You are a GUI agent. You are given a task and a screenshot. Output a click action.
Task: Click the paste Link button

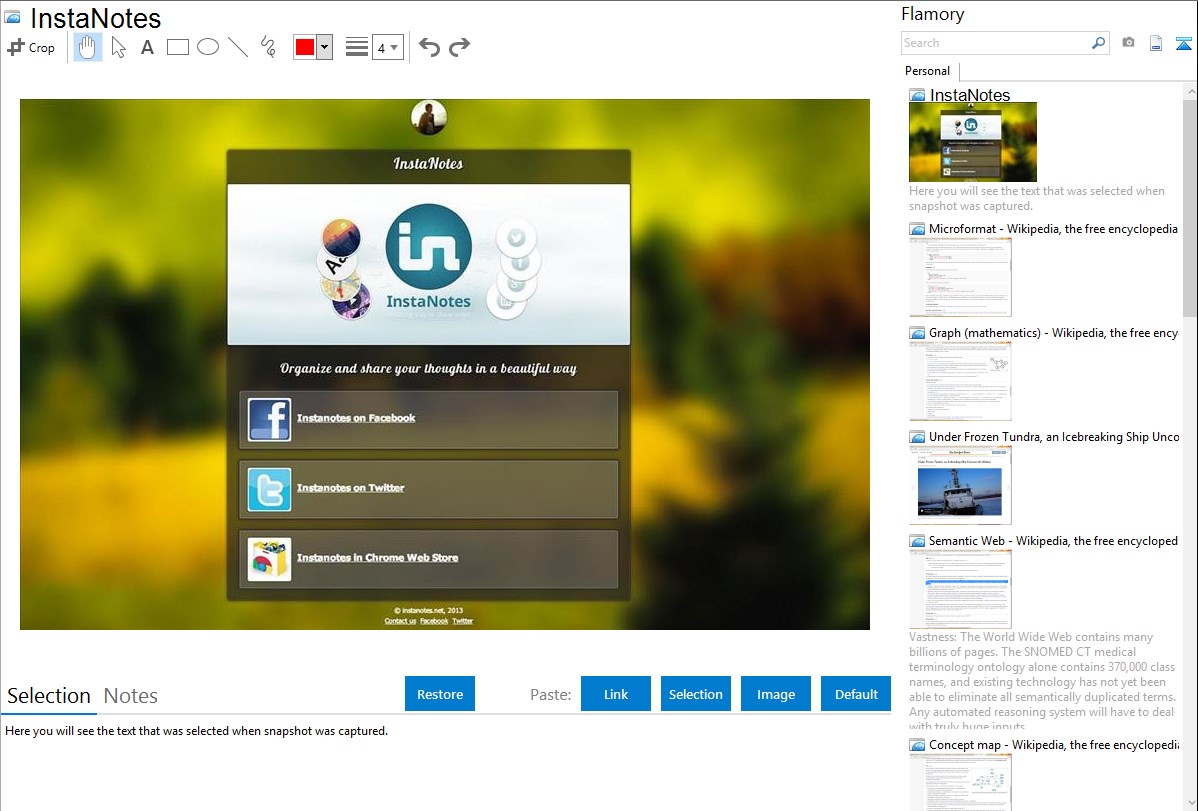(616, 694)
